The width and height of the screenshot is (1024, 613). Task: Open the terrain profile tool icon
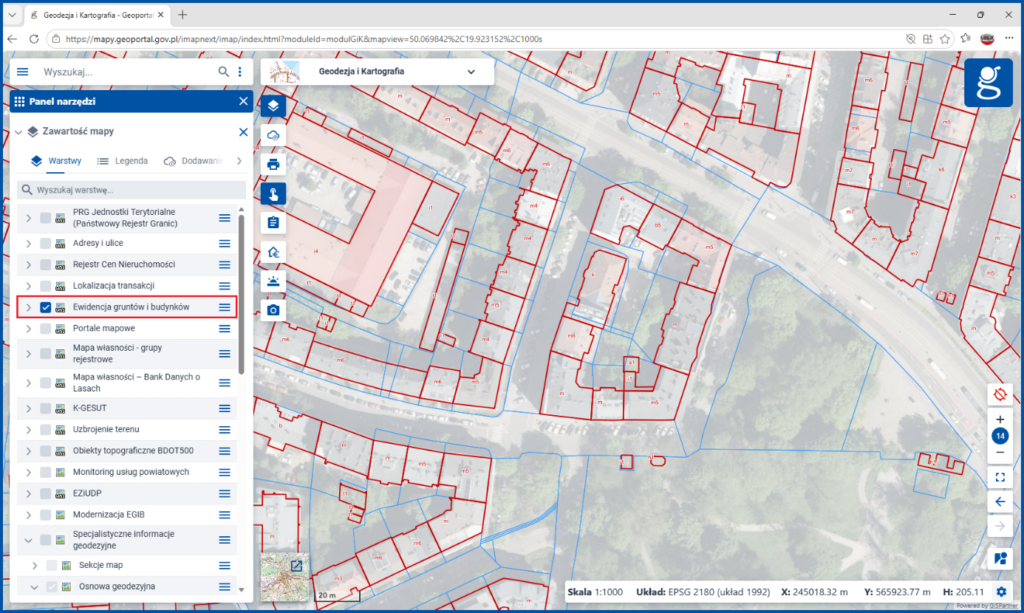[x=273, y=281]
